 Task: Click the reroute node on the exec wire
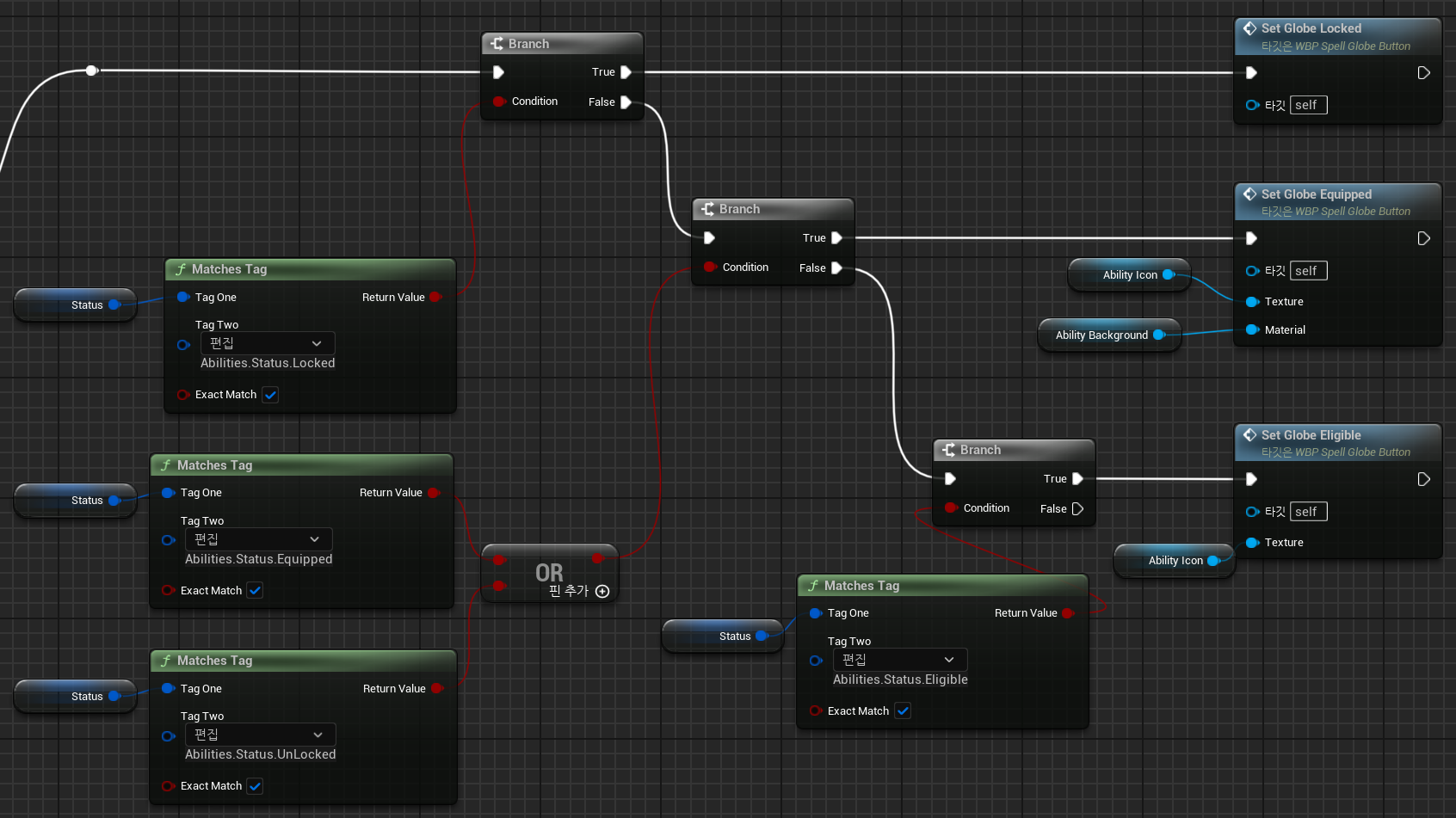(x=91, y=71)
